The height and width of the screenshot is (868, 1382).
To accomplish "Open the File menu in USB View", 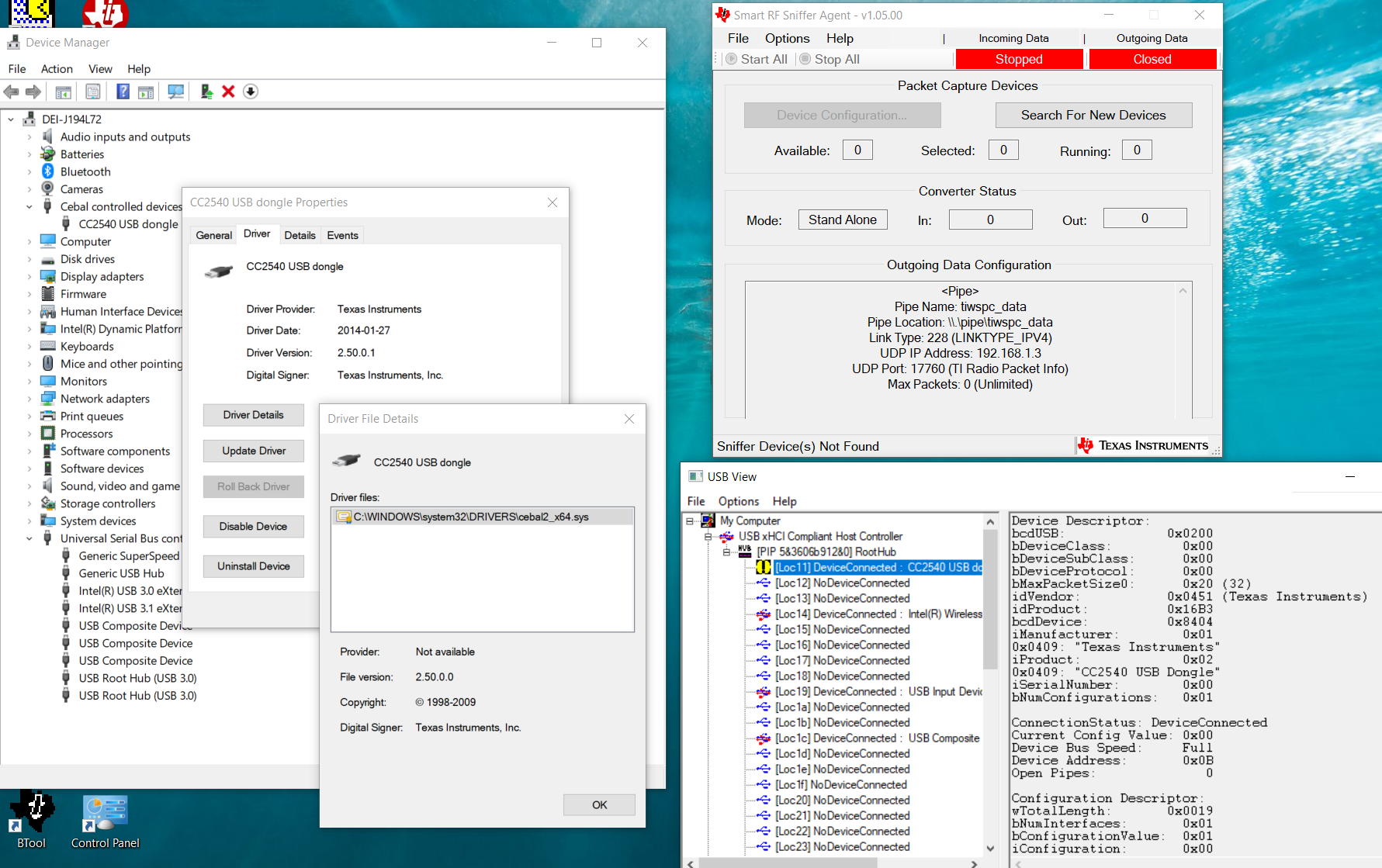I will pyautogui.click(x=696, y=501).
